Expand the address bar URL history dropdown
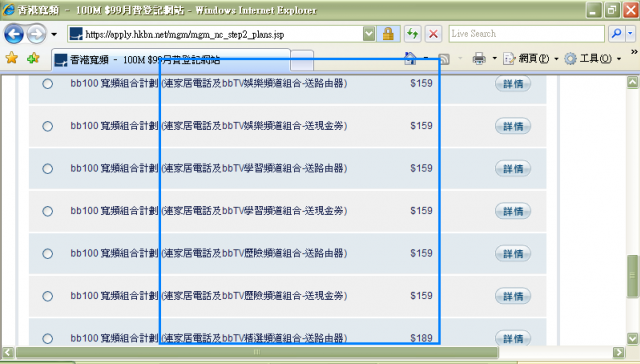Screen dimensions: 640x364 coord(369,34)
